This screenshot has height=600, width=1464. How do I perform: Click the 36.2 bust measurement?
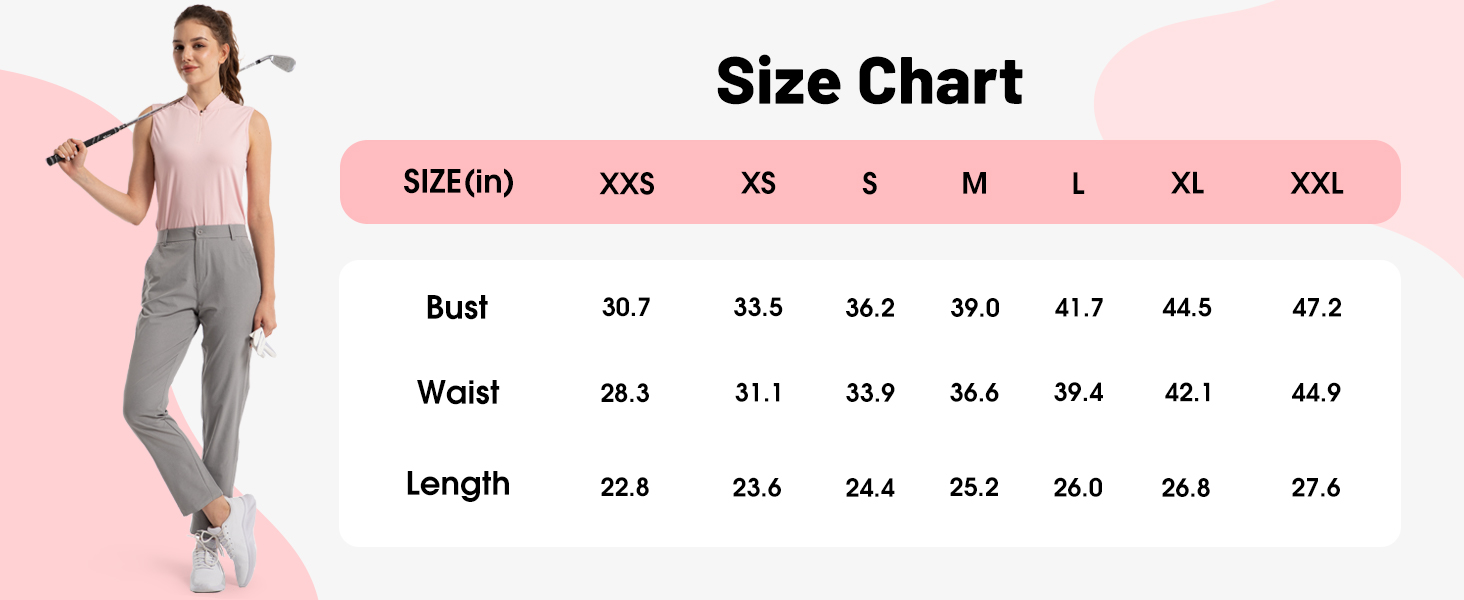(870, 308)
